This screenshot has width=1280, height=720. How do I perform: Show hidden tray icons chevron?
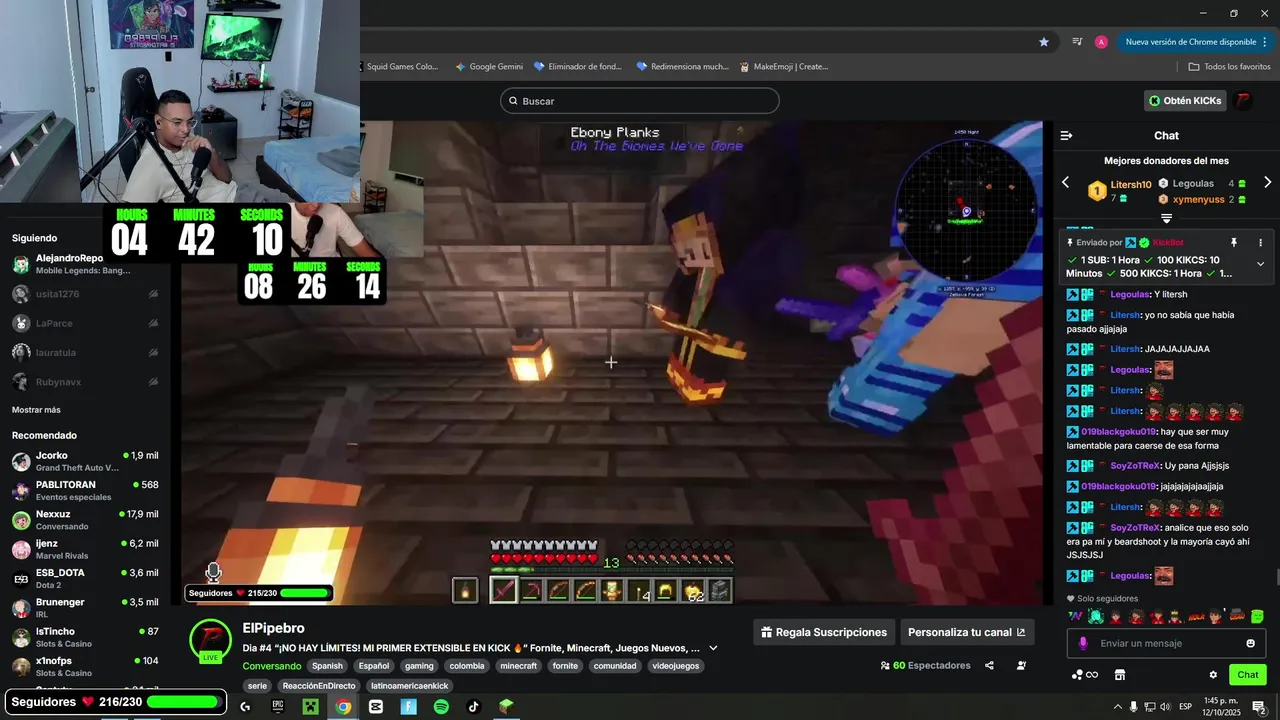click(x=1117, y=707)
